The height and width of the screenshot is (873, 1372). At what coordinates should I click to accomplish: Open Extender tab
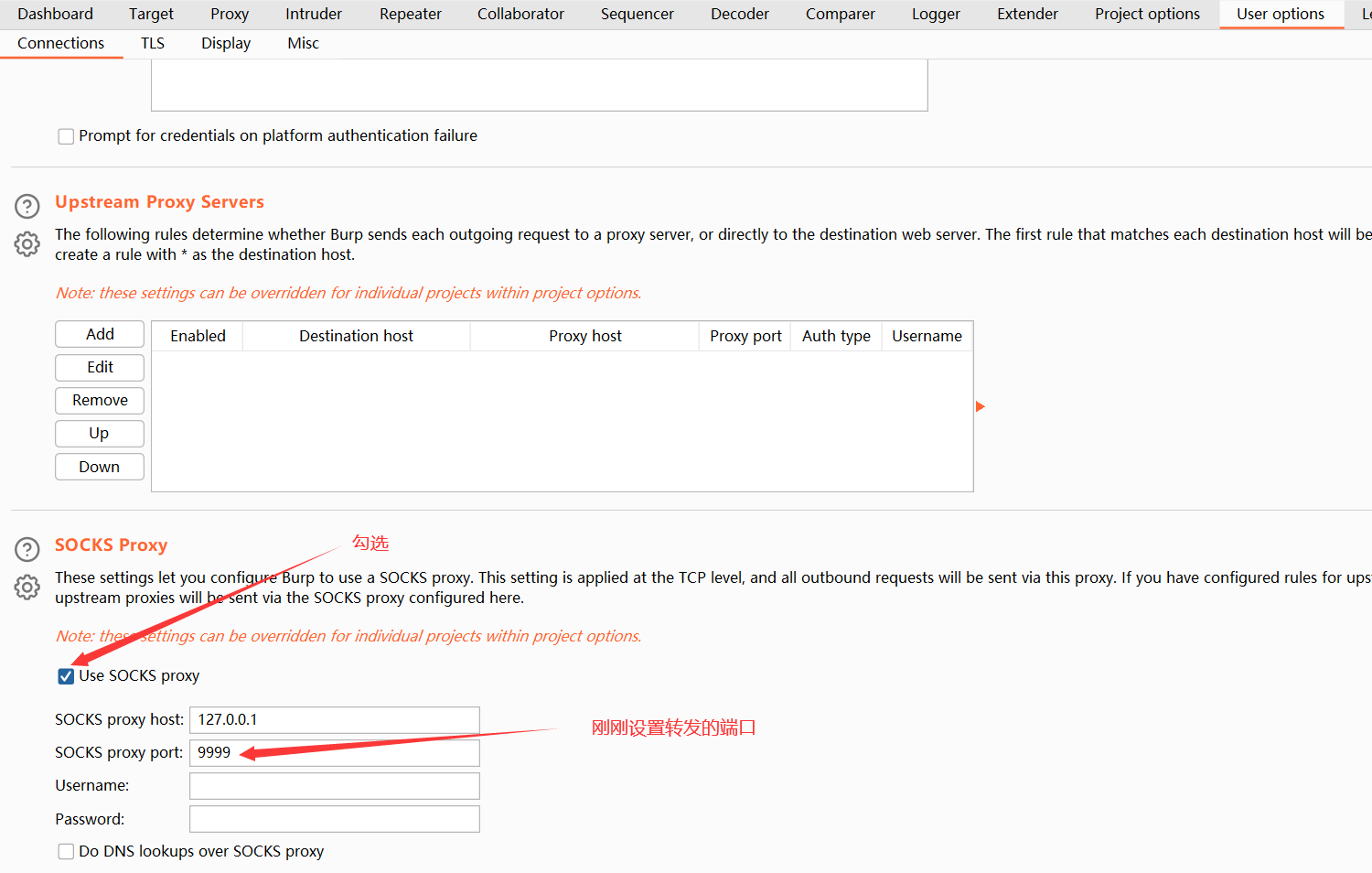(x=1027, y=14)
